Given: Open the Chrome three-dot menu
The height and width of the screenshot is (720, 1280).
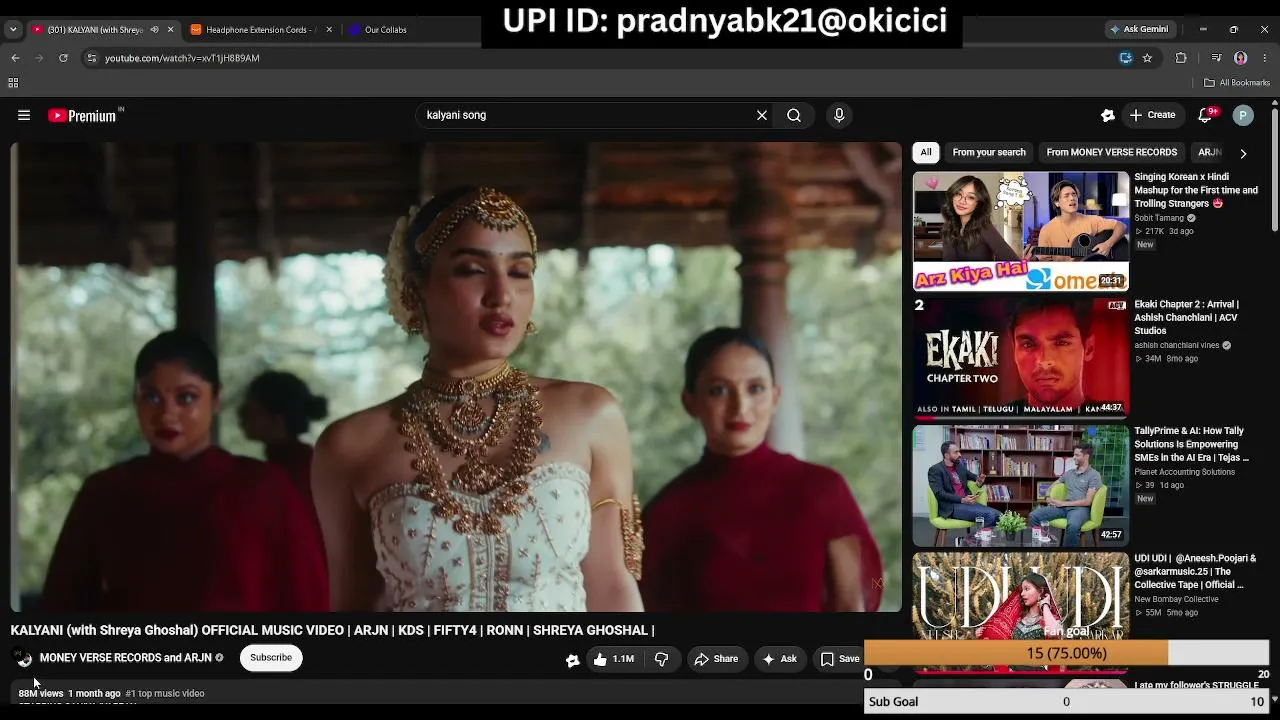Looking at the screenshot, I should click(1265, 58).
